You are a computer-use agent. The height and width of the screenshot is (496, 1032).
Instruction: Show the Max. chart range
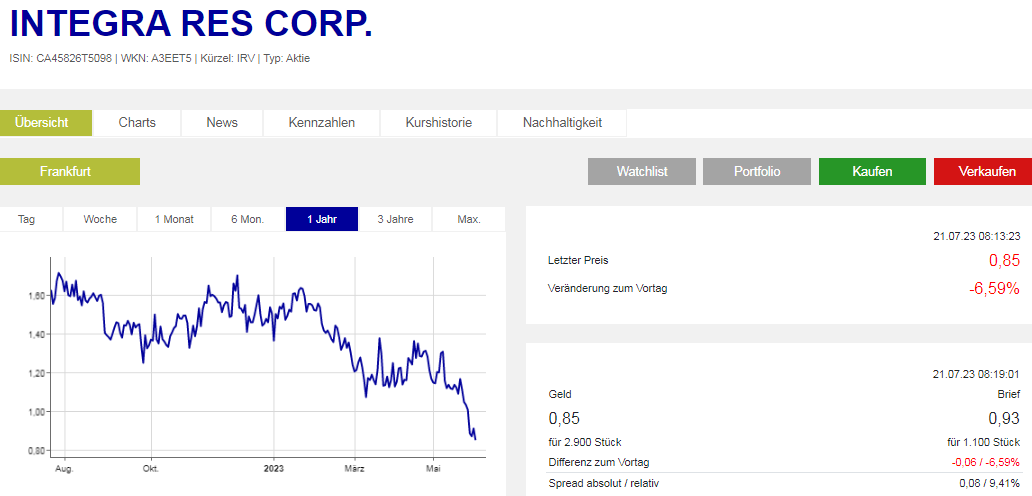point(469,219)
